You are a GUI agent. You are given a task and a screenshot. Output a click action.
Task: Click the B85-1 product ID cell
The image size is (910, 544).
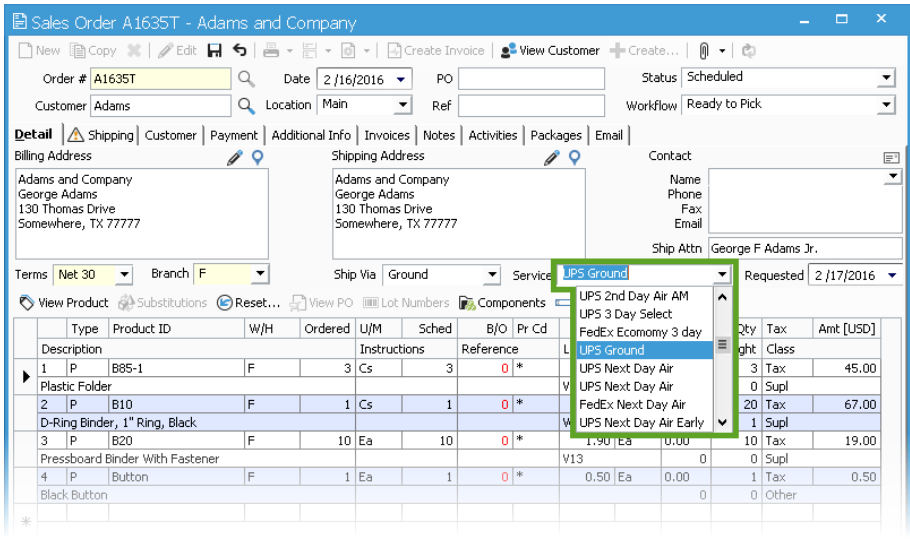pos(176,368)
